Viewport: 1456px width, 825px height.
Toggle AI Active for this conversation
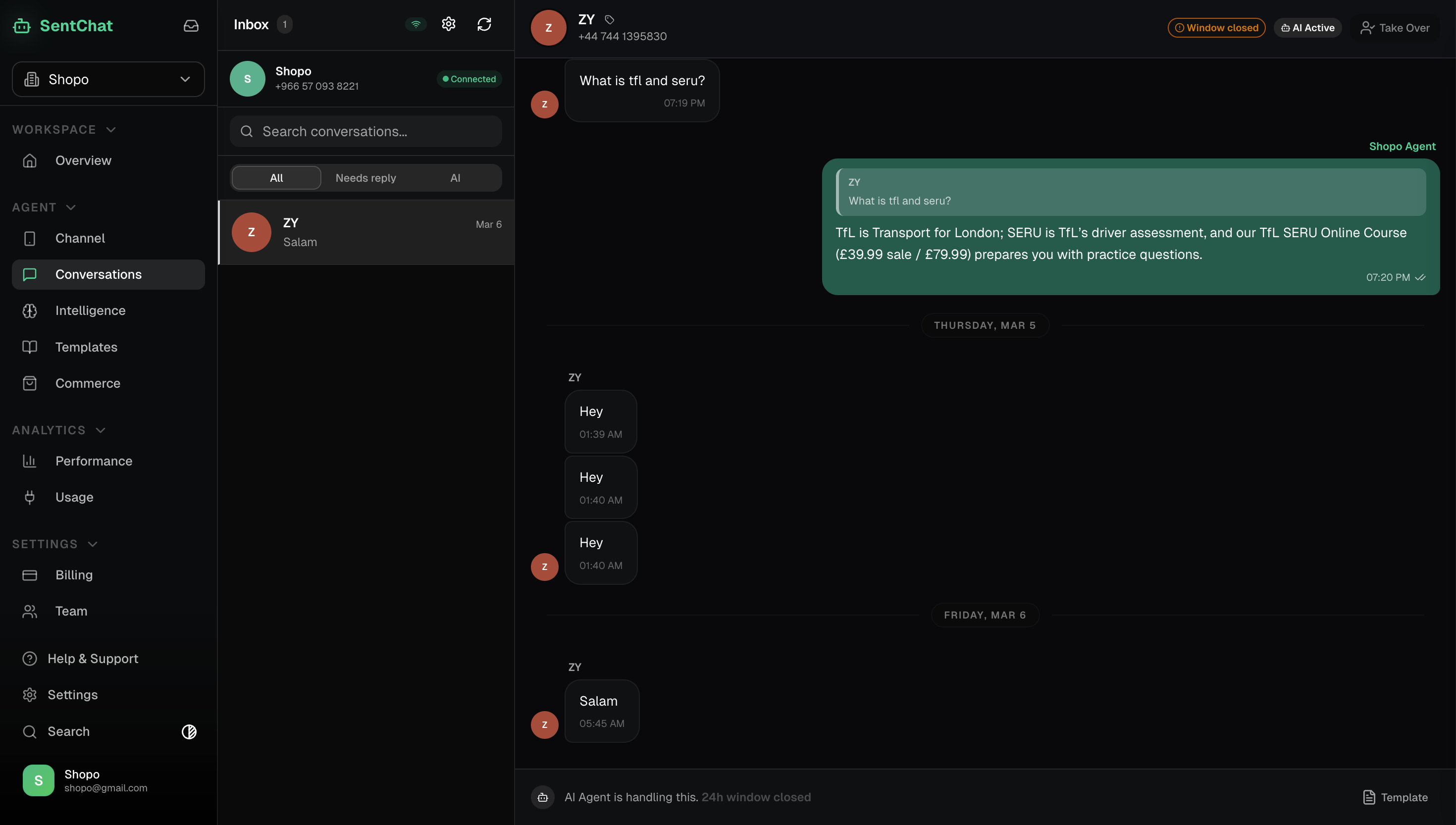click(1307, 27)
